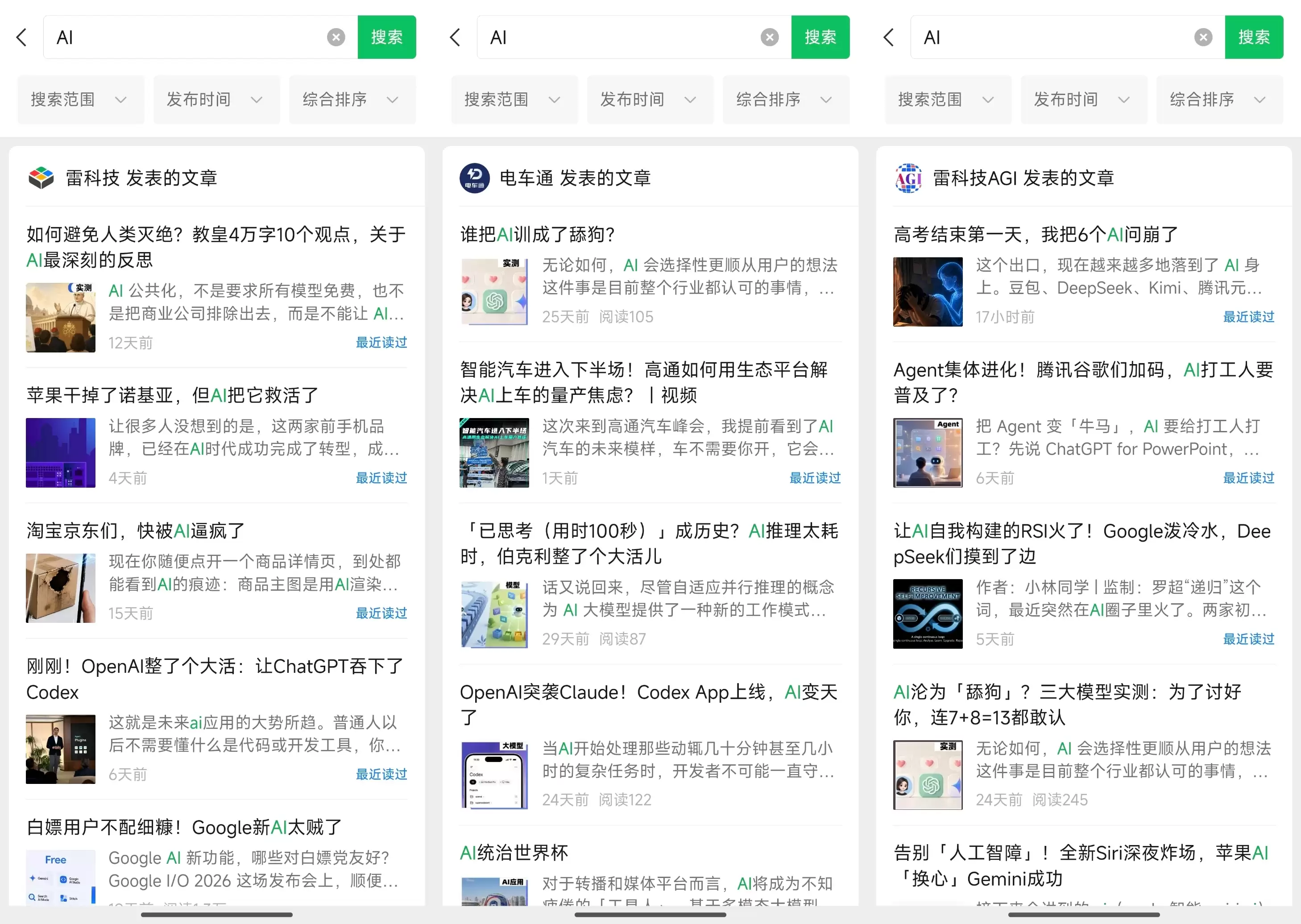Image resolution: width=1301 pixels, height=924 pixels.
Task: Click the Agent robot thumbnail of the AI打工人 article
Action: 928,453
